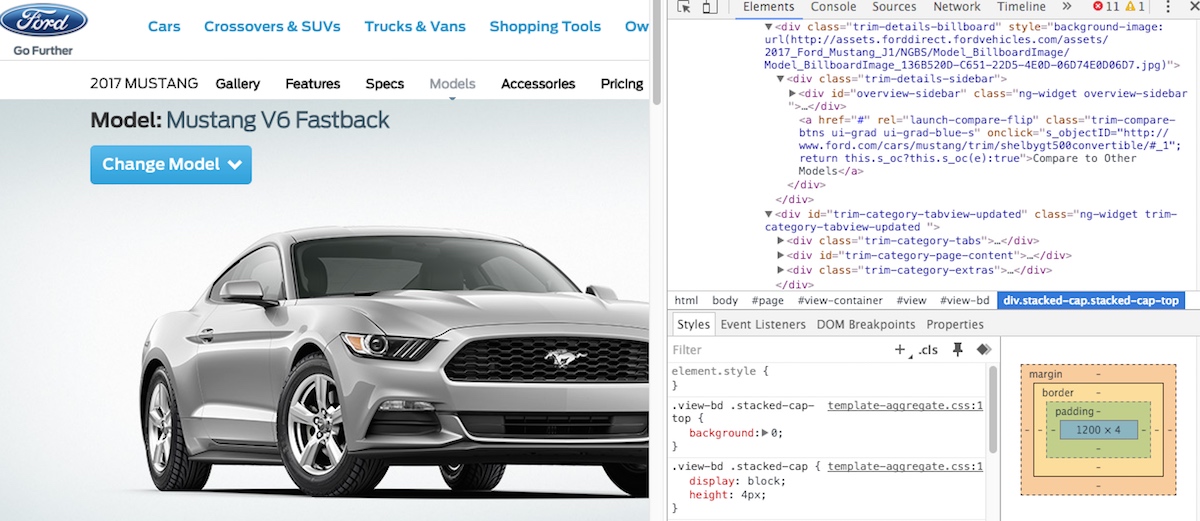The width and height of the screenshot is (1200, 521).
Task: Show more DevTools panels with double chevron
Action: tap(1067, 7)
